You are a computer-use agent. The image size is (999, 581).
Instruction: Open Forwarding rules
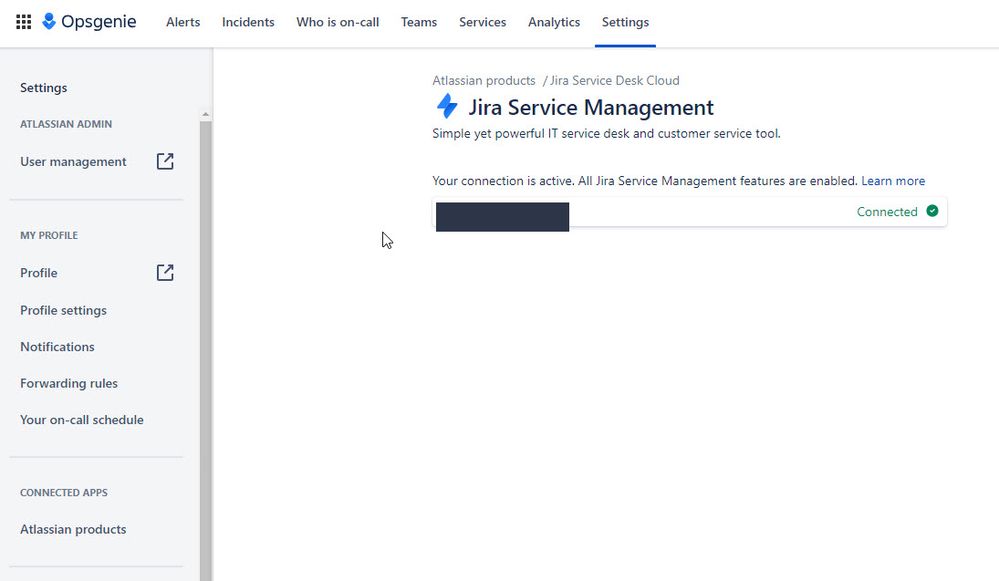[x=69, y=384]
